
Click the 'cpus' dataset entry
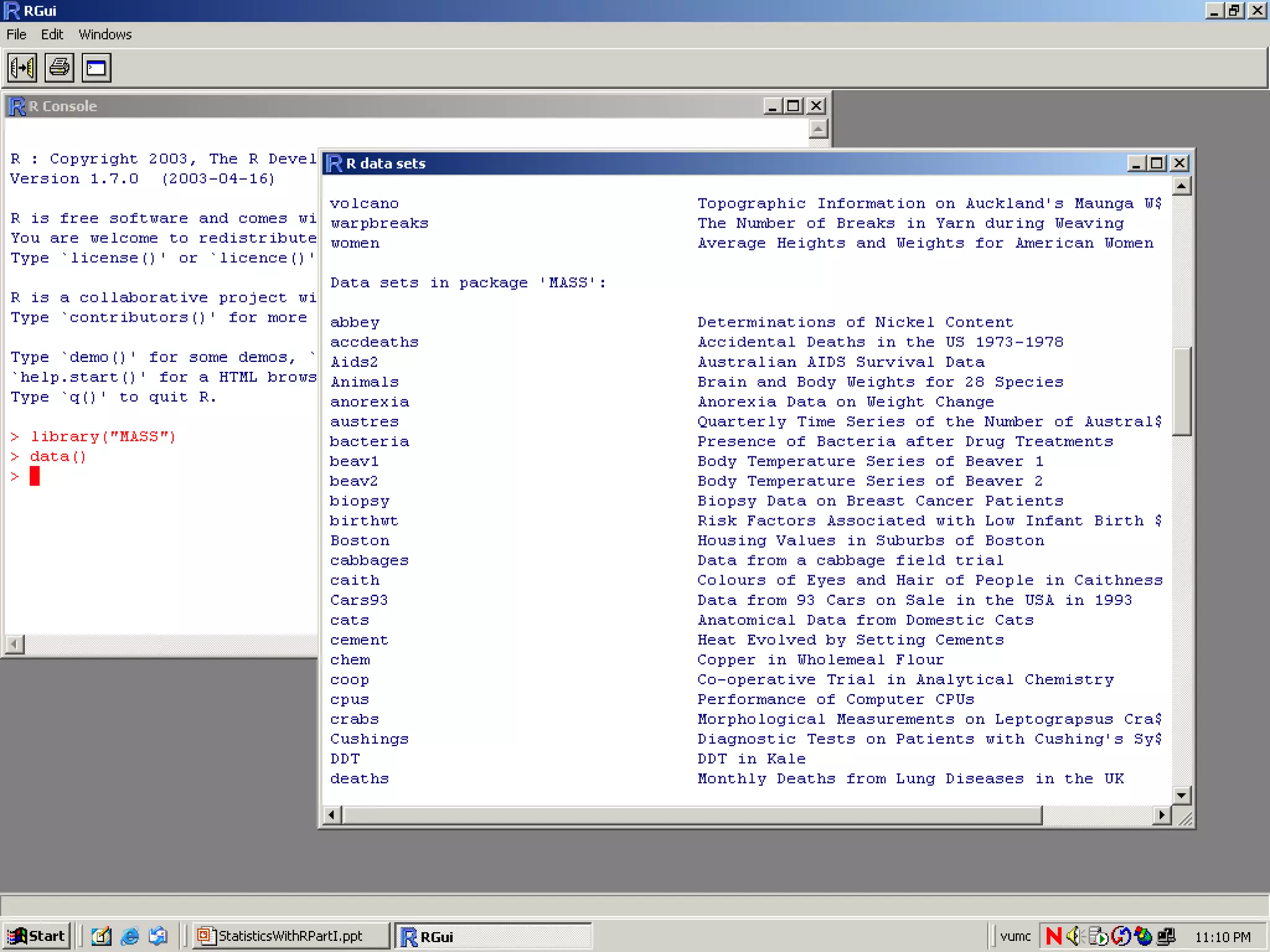click(350, 699)
